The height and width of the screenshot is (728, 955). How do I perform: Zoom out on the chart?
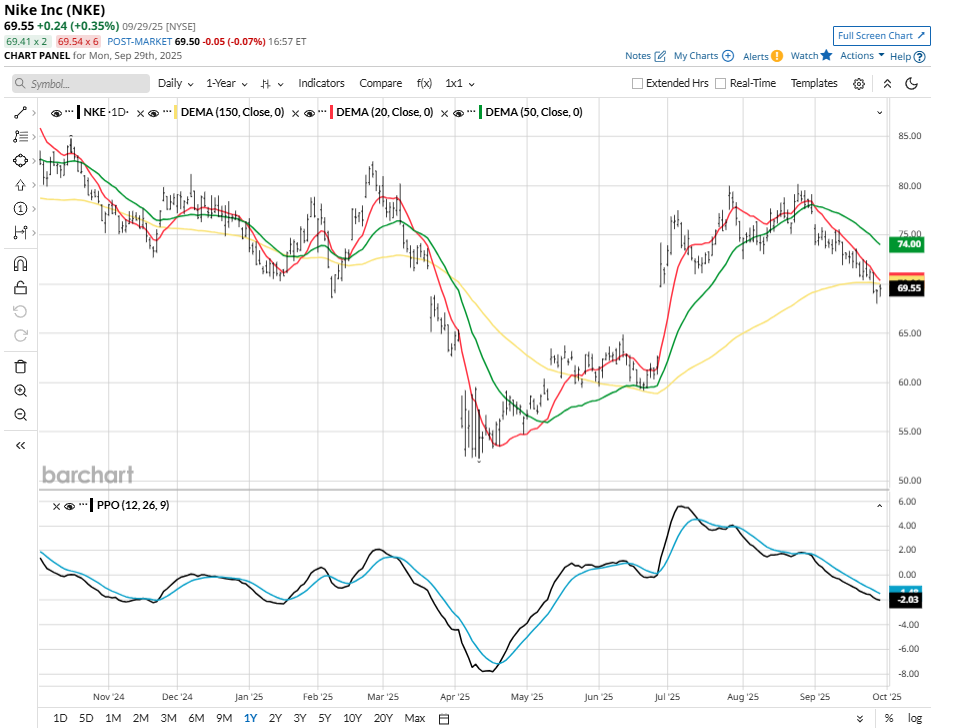coord(20,415)
